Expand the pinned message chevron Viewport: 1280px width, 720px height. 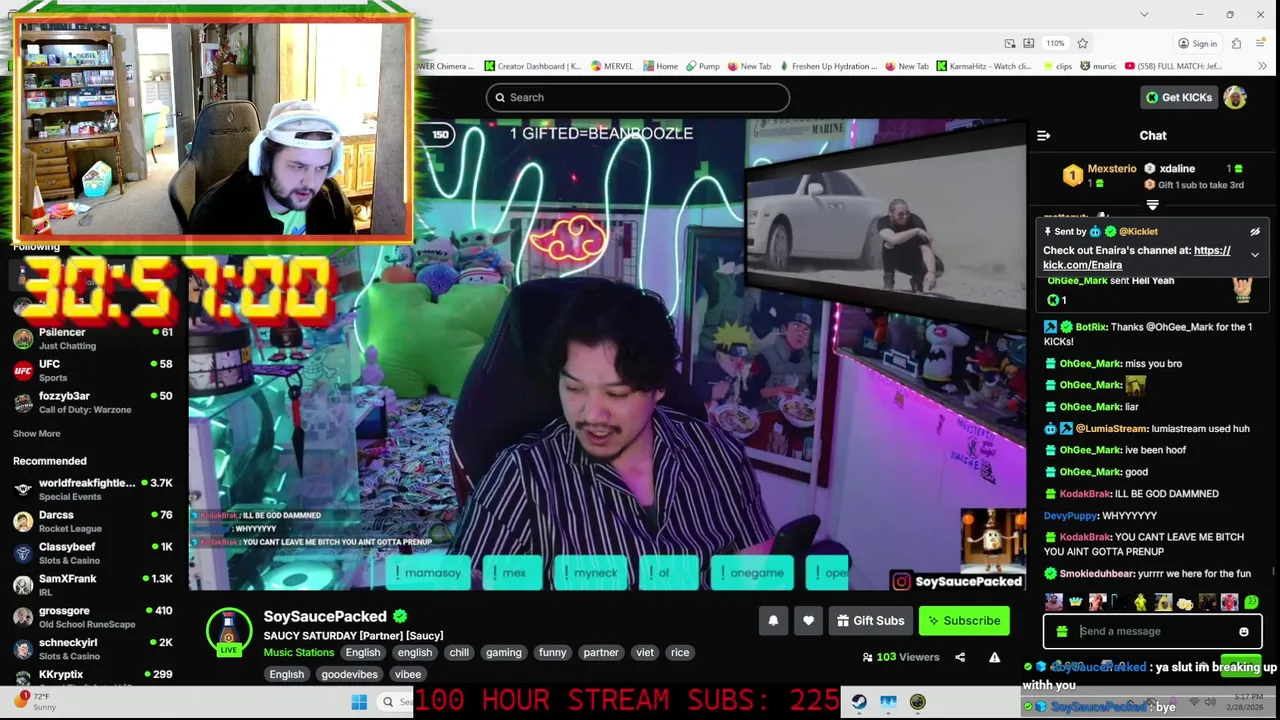1255,255
